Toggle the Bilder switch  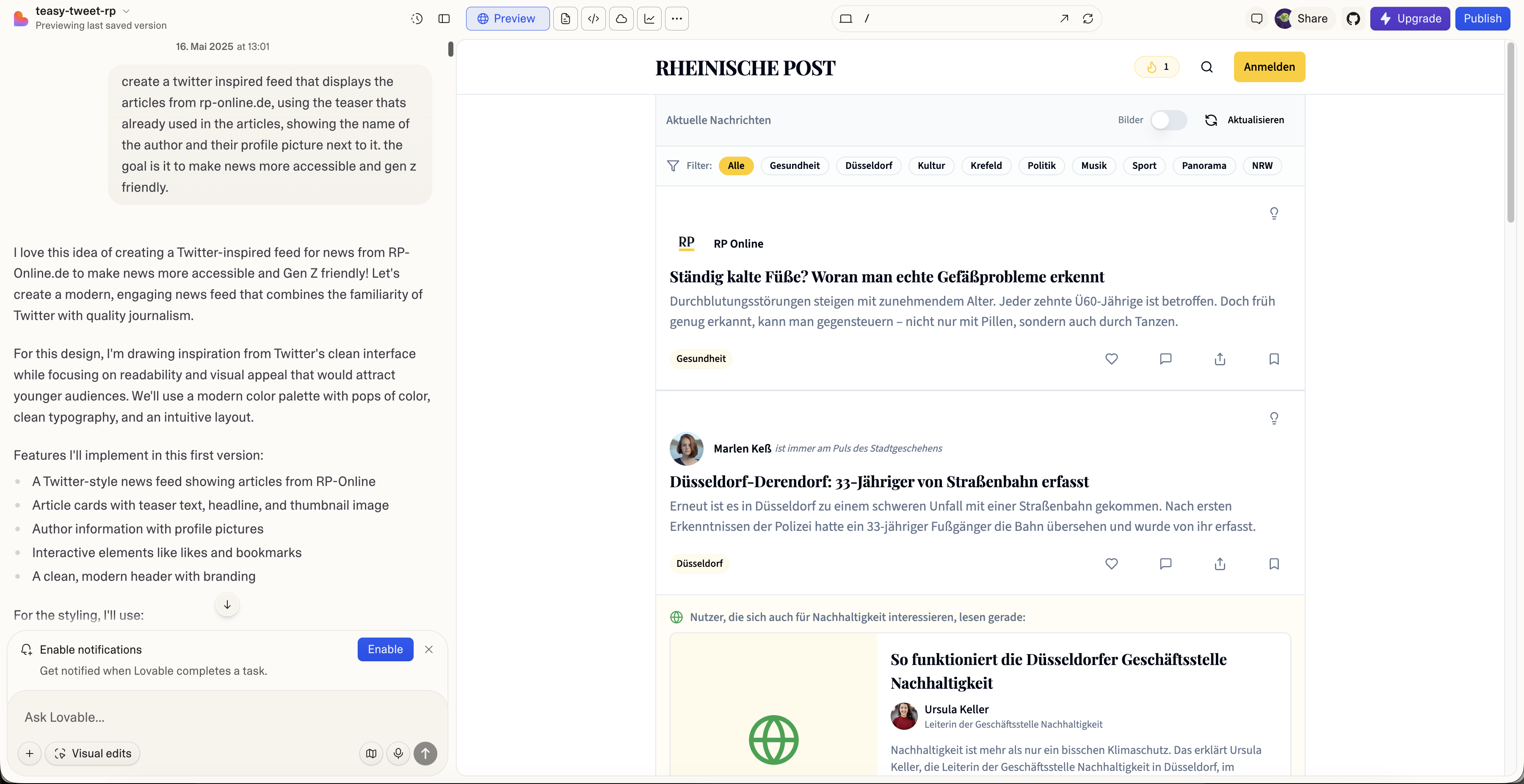tap(1168, 120)
